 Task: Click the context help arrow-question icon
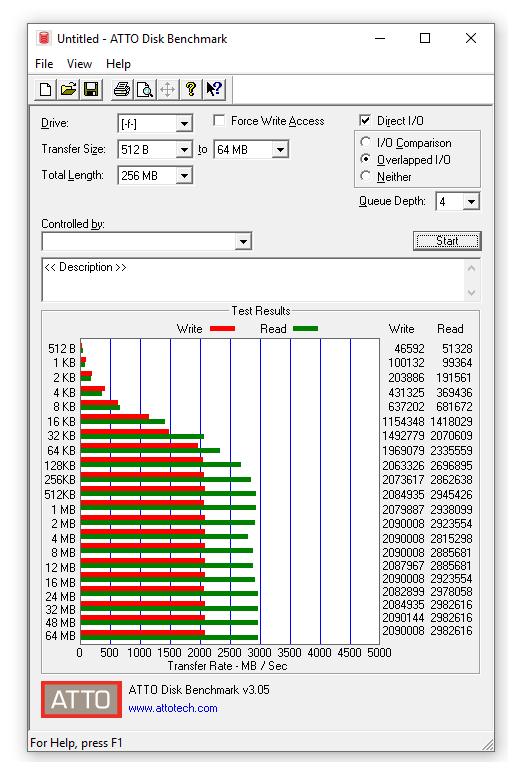214,89
